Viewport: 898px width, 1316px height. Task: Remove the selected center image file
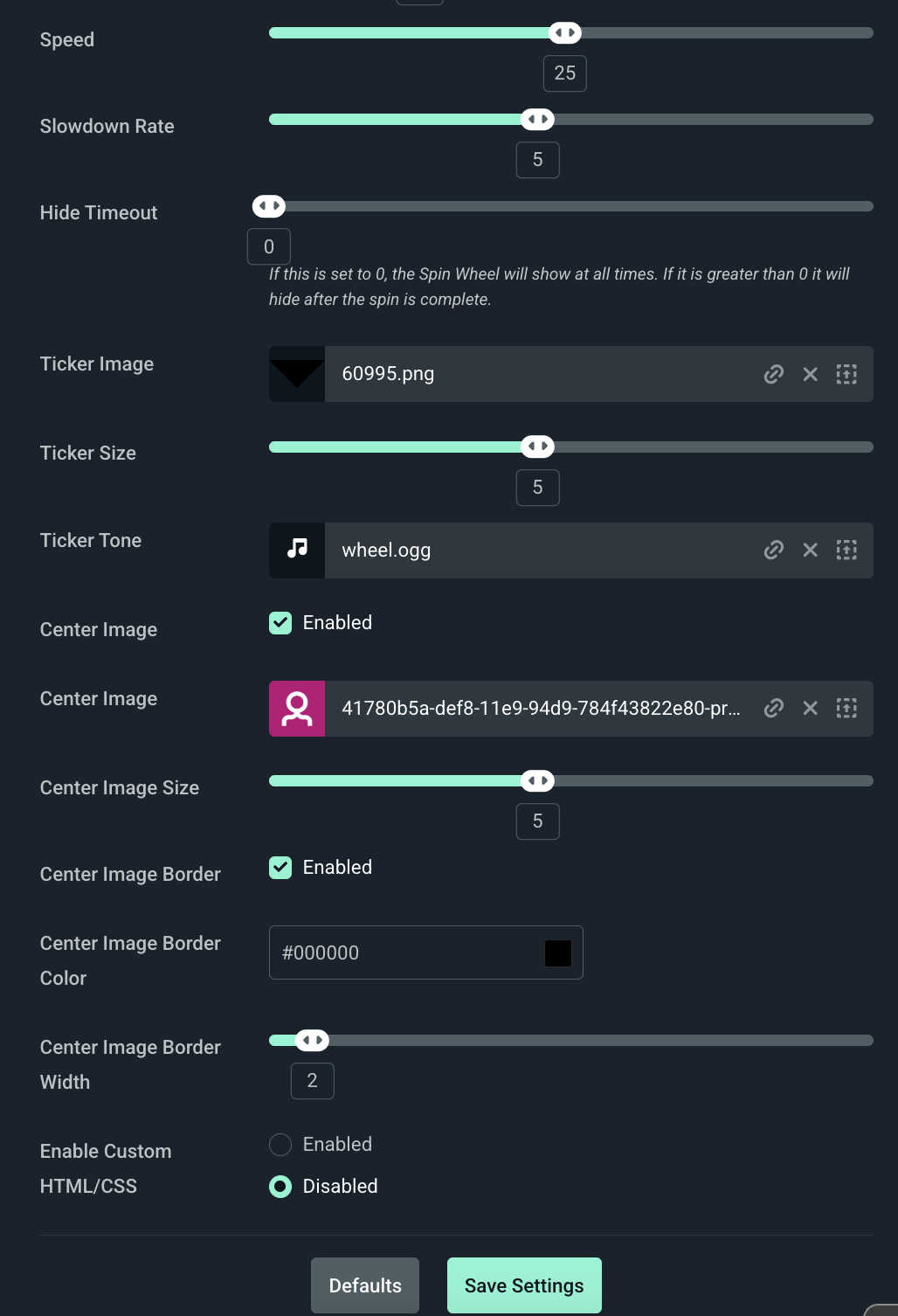pos(811,708)
